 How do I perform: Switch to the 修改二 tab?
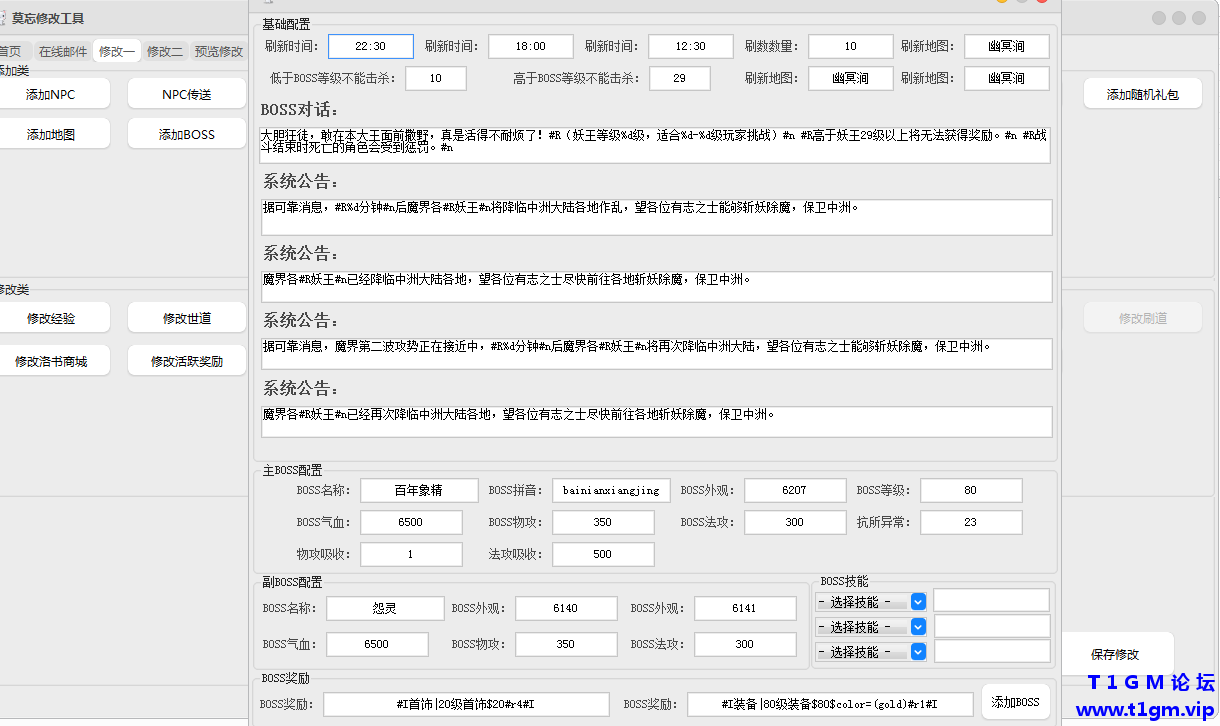[x=165, y=51]
